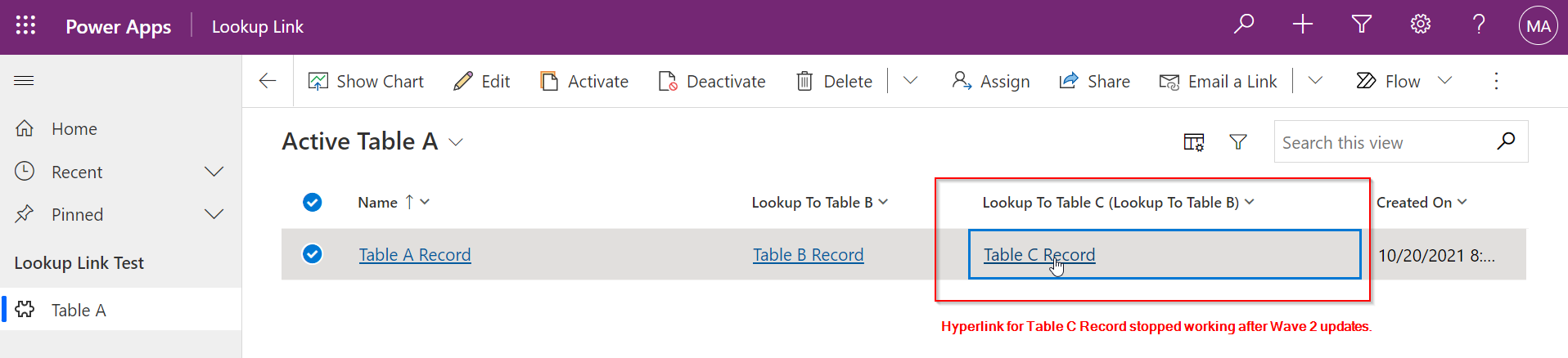The height and width of the screenshot is (358, 1568).
Task: Uncheck the Table A Record row checkbox
Action: click(x=312, y=254)
